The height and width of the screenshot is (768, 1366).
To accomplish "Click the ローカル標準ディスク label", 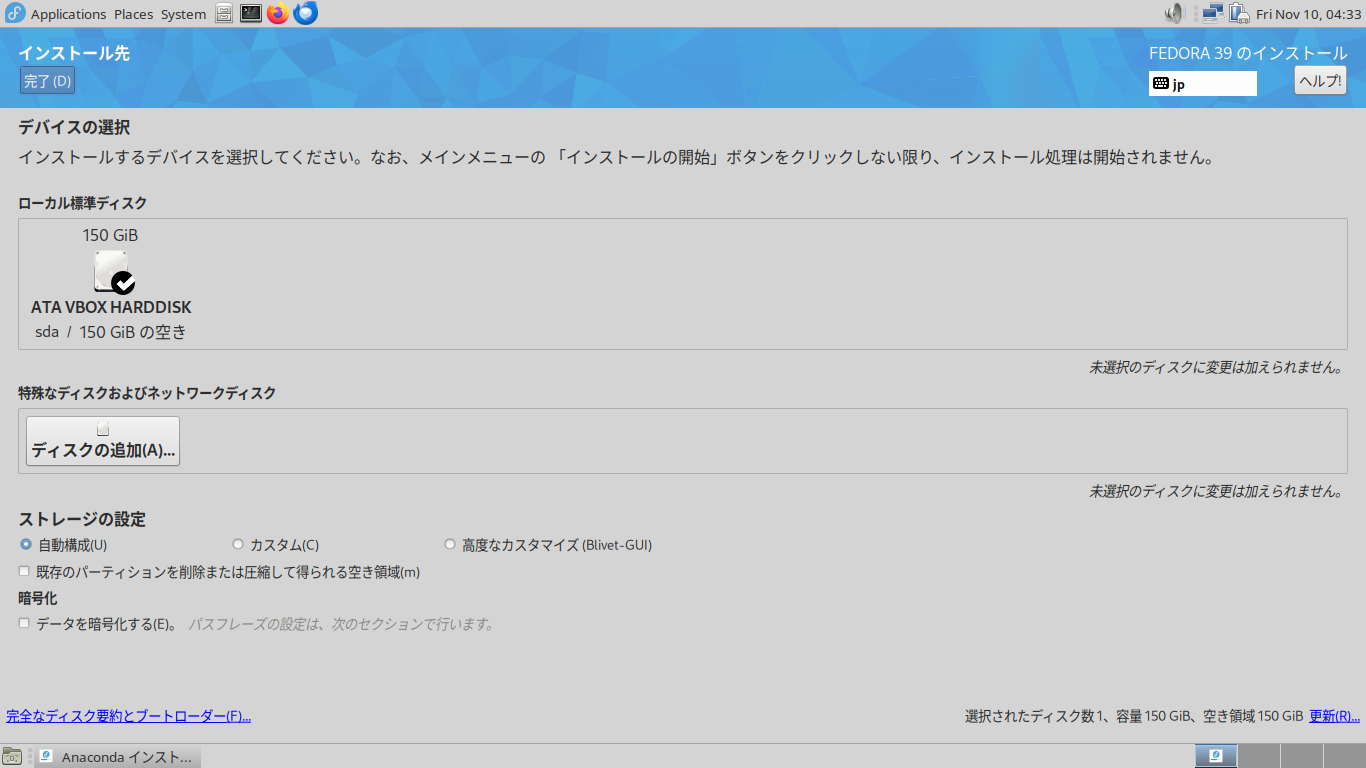I will point(82,203).
